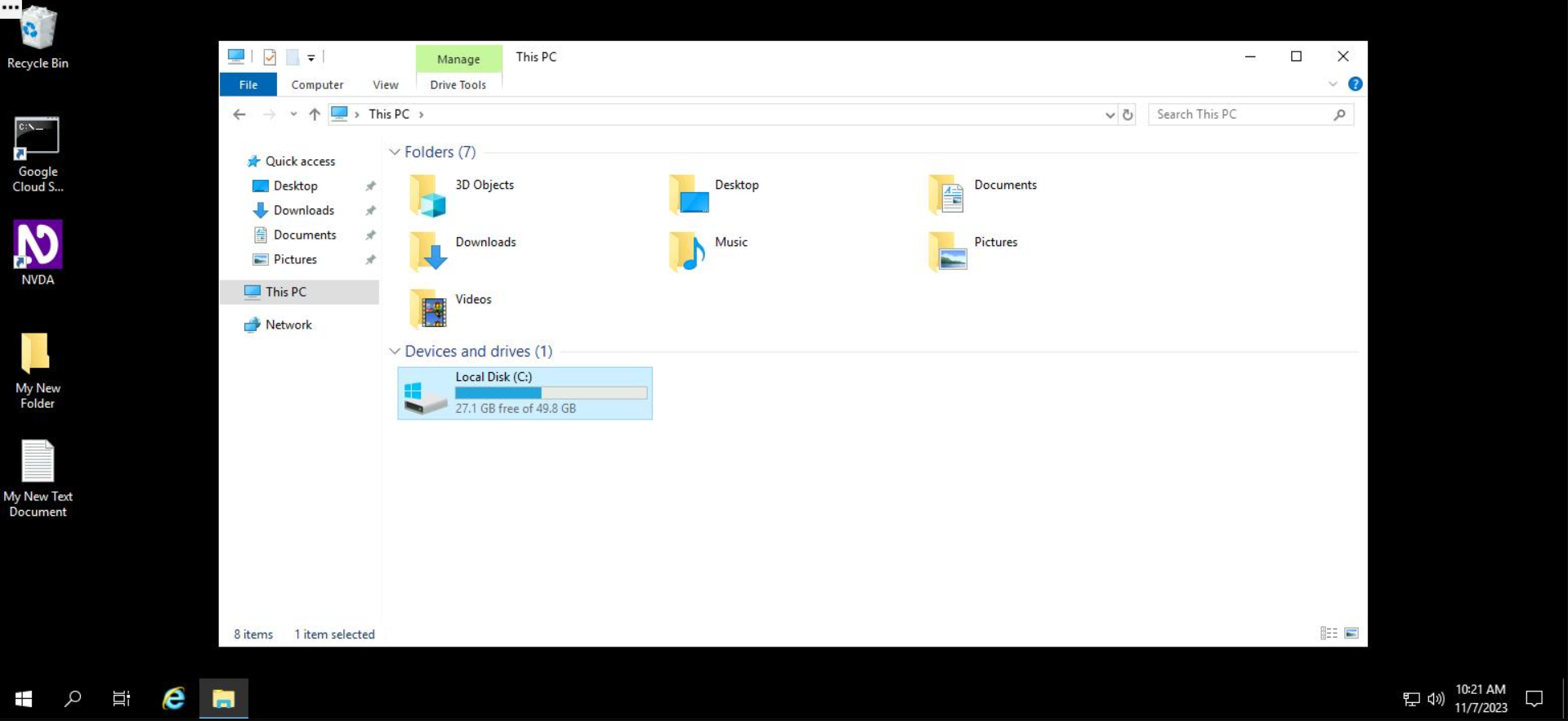The image size is (1568, 721).
Task: Select Network in the navigation pane
Action: click(x=288, y=325)
